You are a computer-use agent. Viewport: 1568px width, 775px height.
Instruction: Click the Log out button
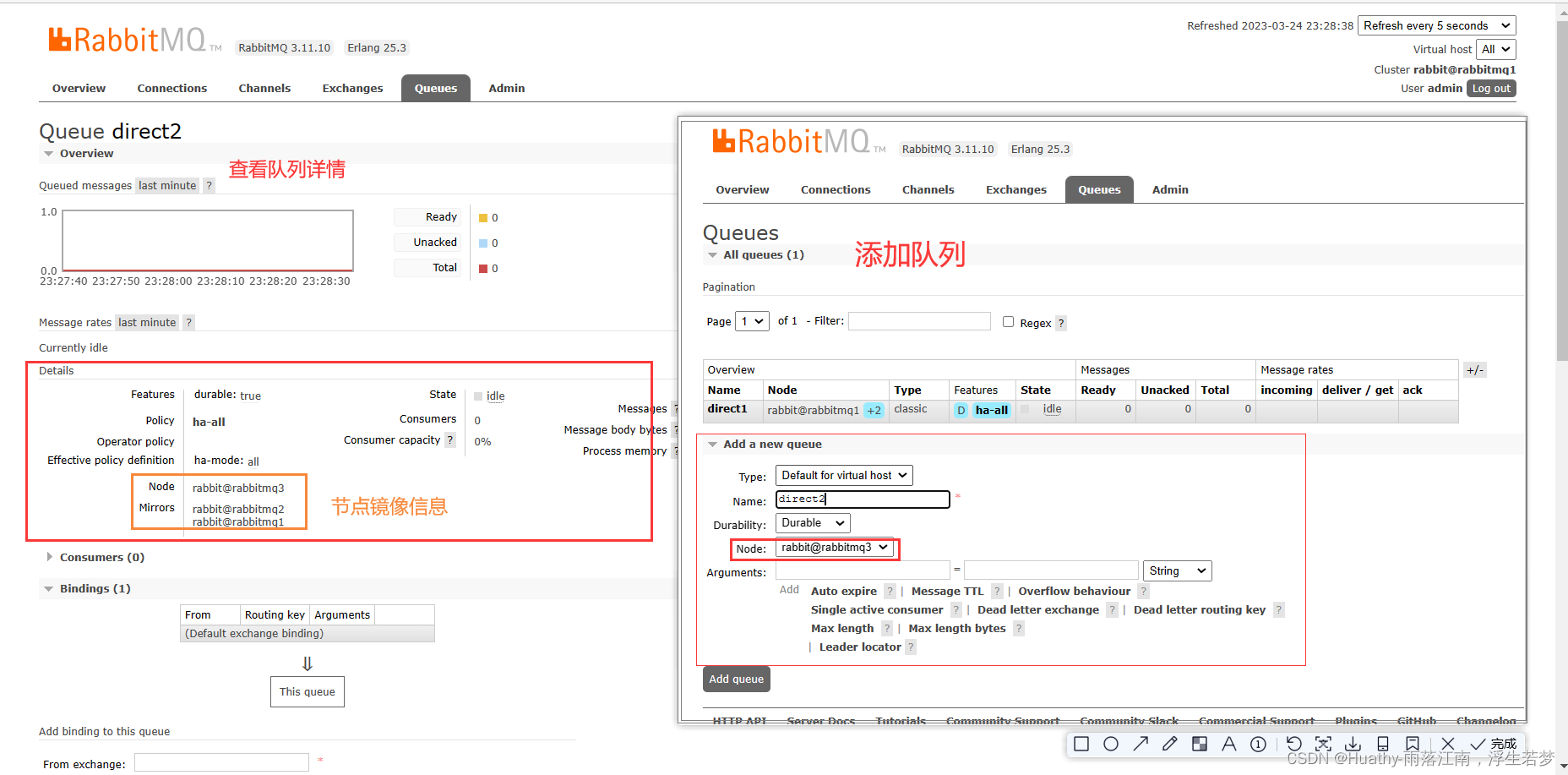pyautogui.click(x=1491, y=89)
